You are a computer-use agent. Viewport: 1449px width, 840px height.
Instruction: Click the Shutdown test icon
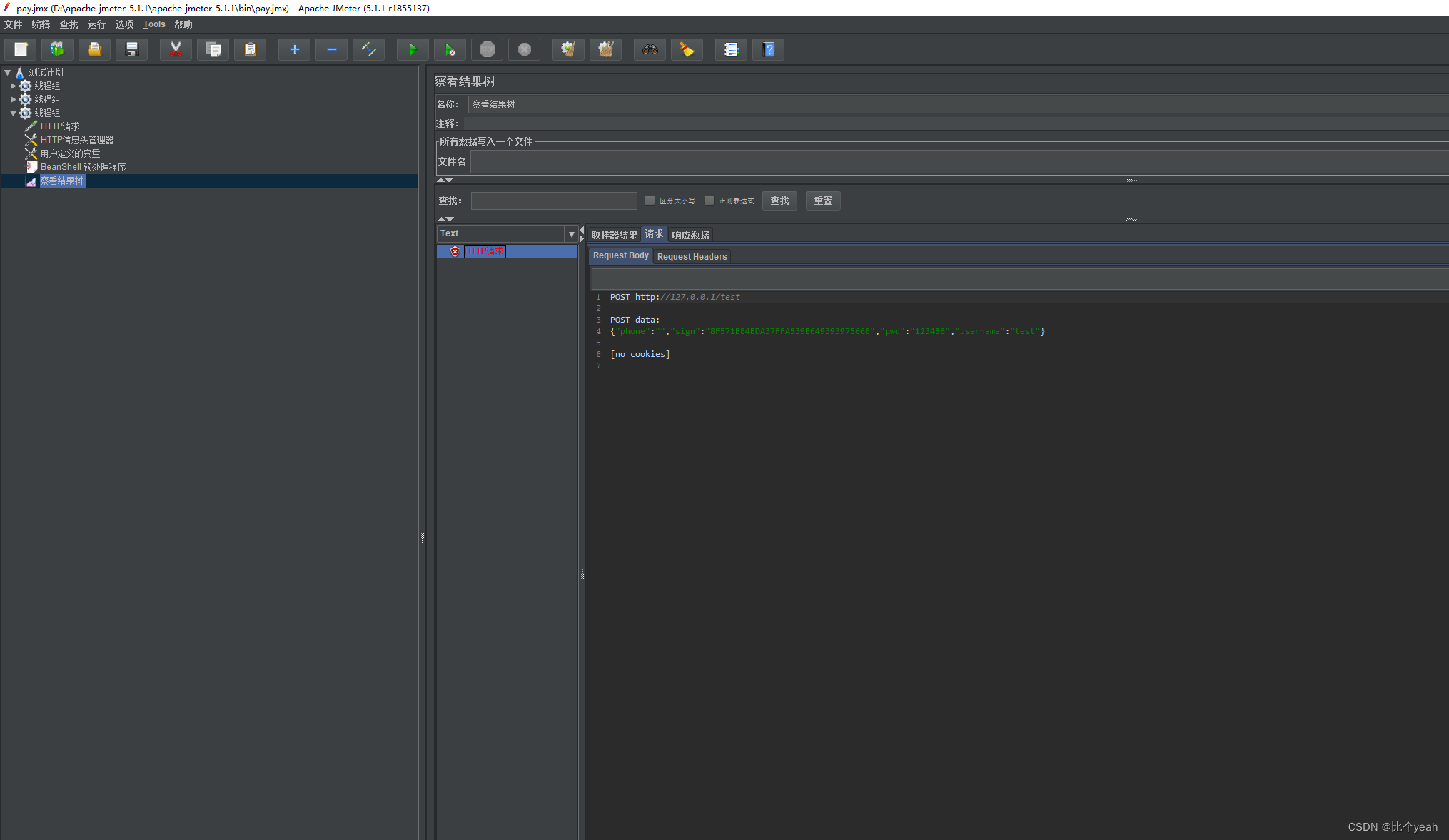[x=524, y=49]
